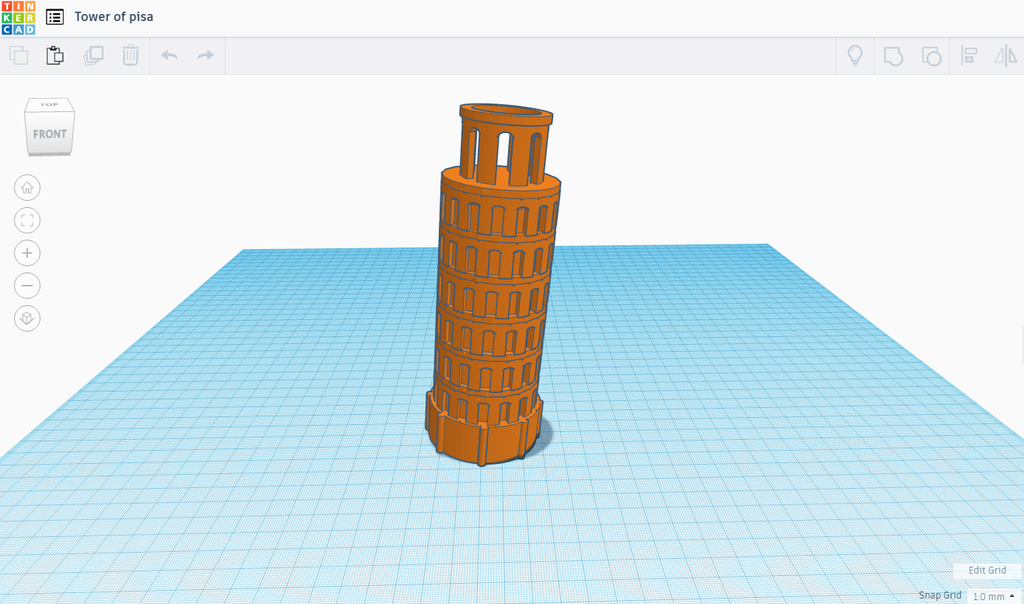
Task: Click the Tower of pisa design title
Action: [114, 17]
